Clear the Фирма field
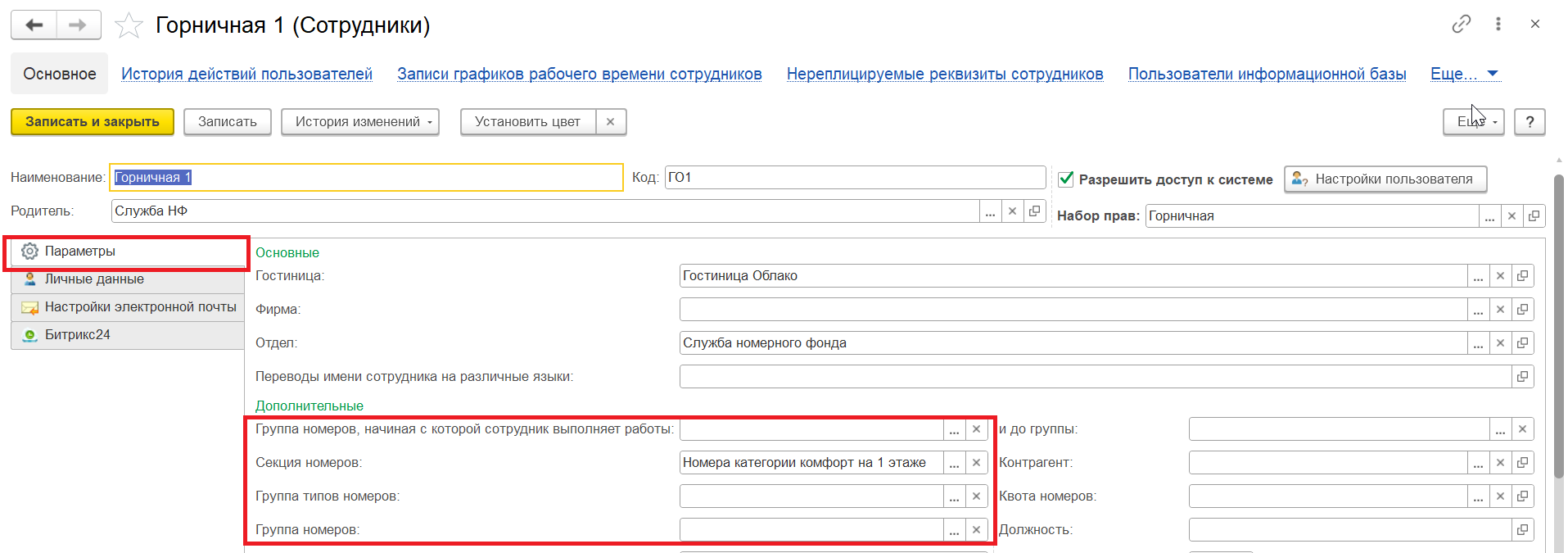1568x553 pixels. point(1500,310)
